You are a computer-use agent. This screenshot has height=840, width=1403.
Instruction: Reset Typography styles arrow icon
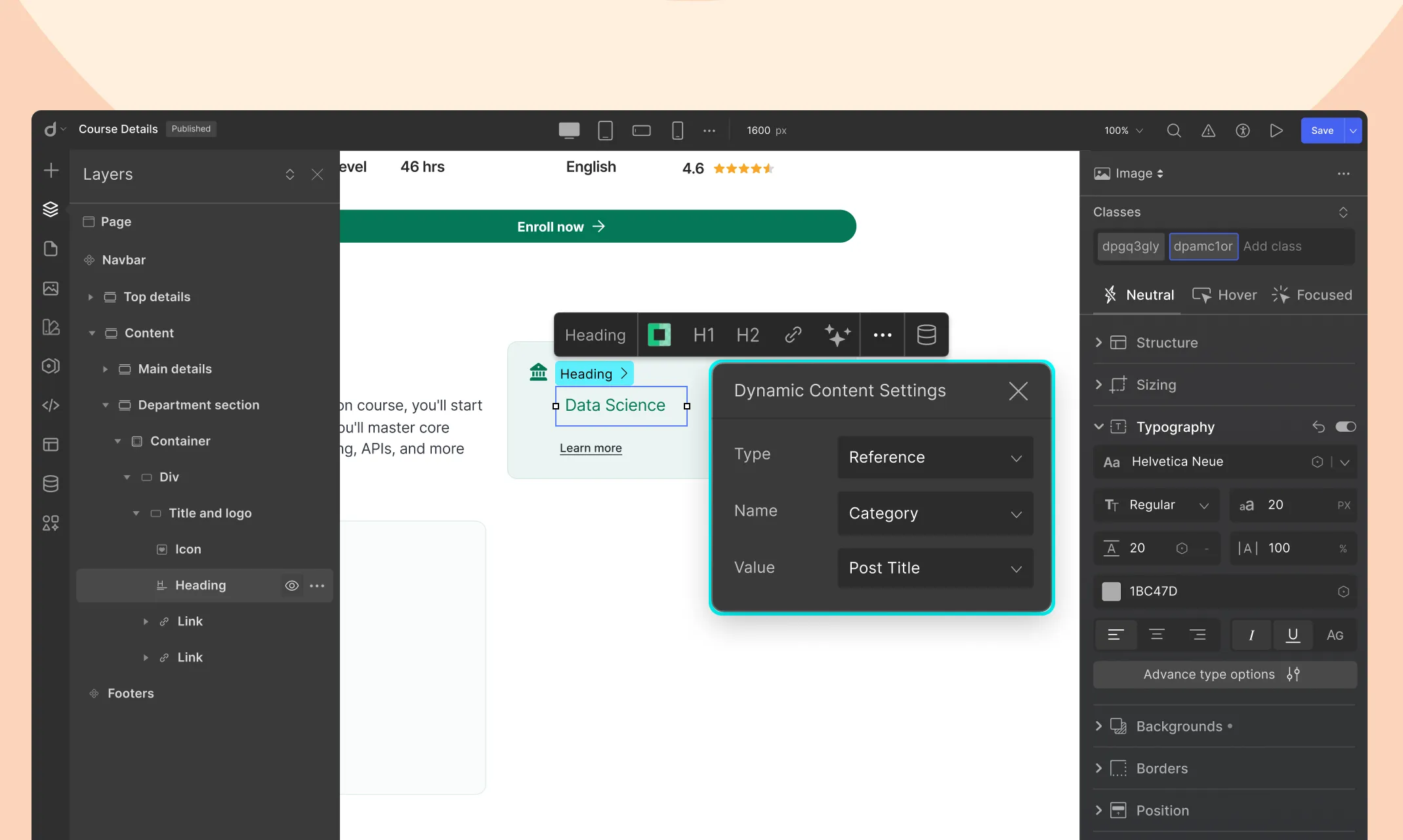click(1318, 427)
